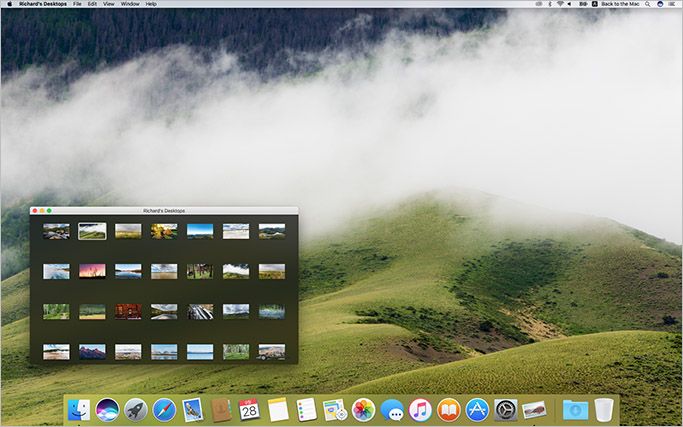683x427 pixels.
Task: Open Notes yellow notepad icon in Dock
Action: click(278, 410)
